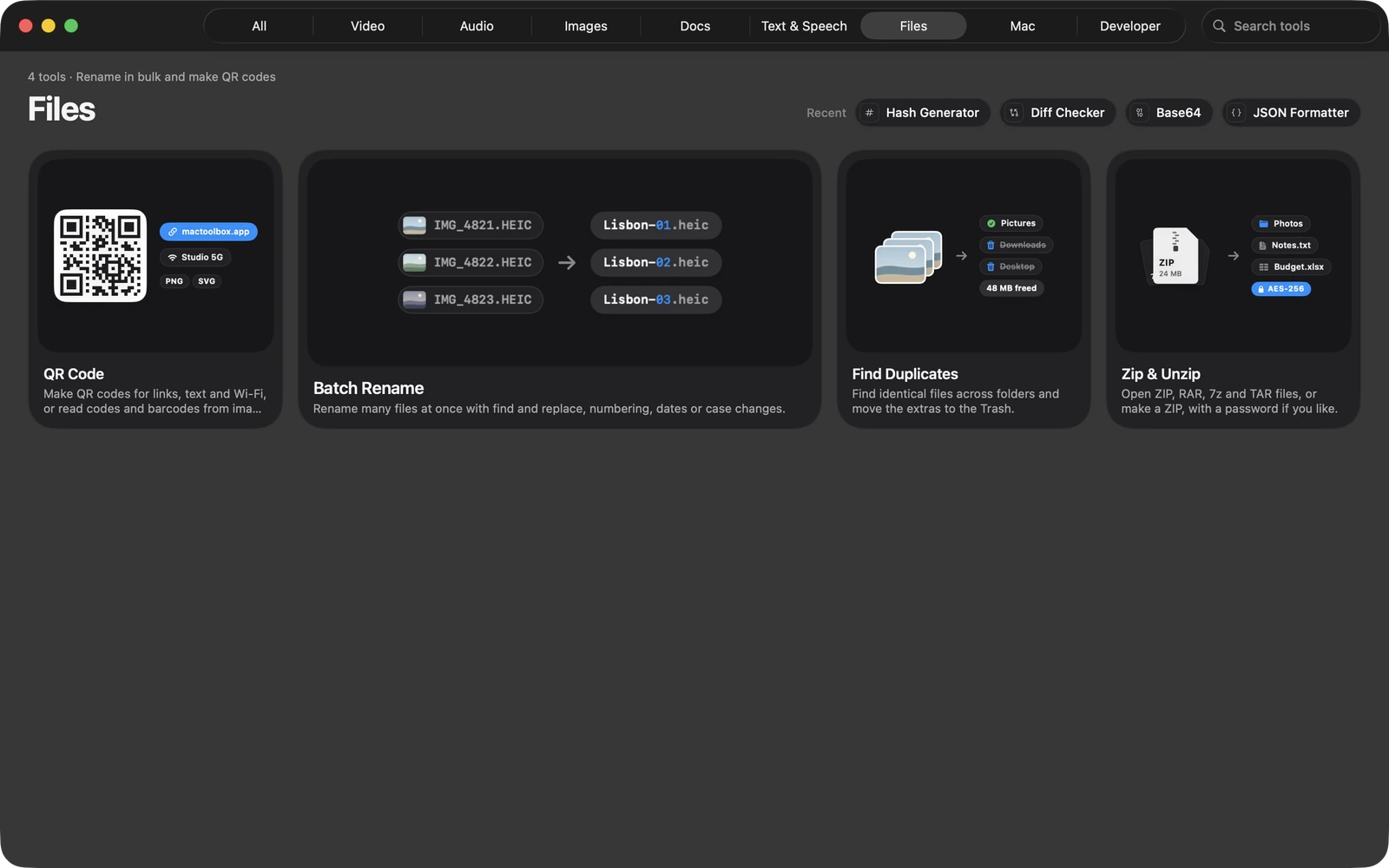Click the Pictures folder chip with checkmark
This screenshot has height=868, width=1389.
click(1010, 223)
